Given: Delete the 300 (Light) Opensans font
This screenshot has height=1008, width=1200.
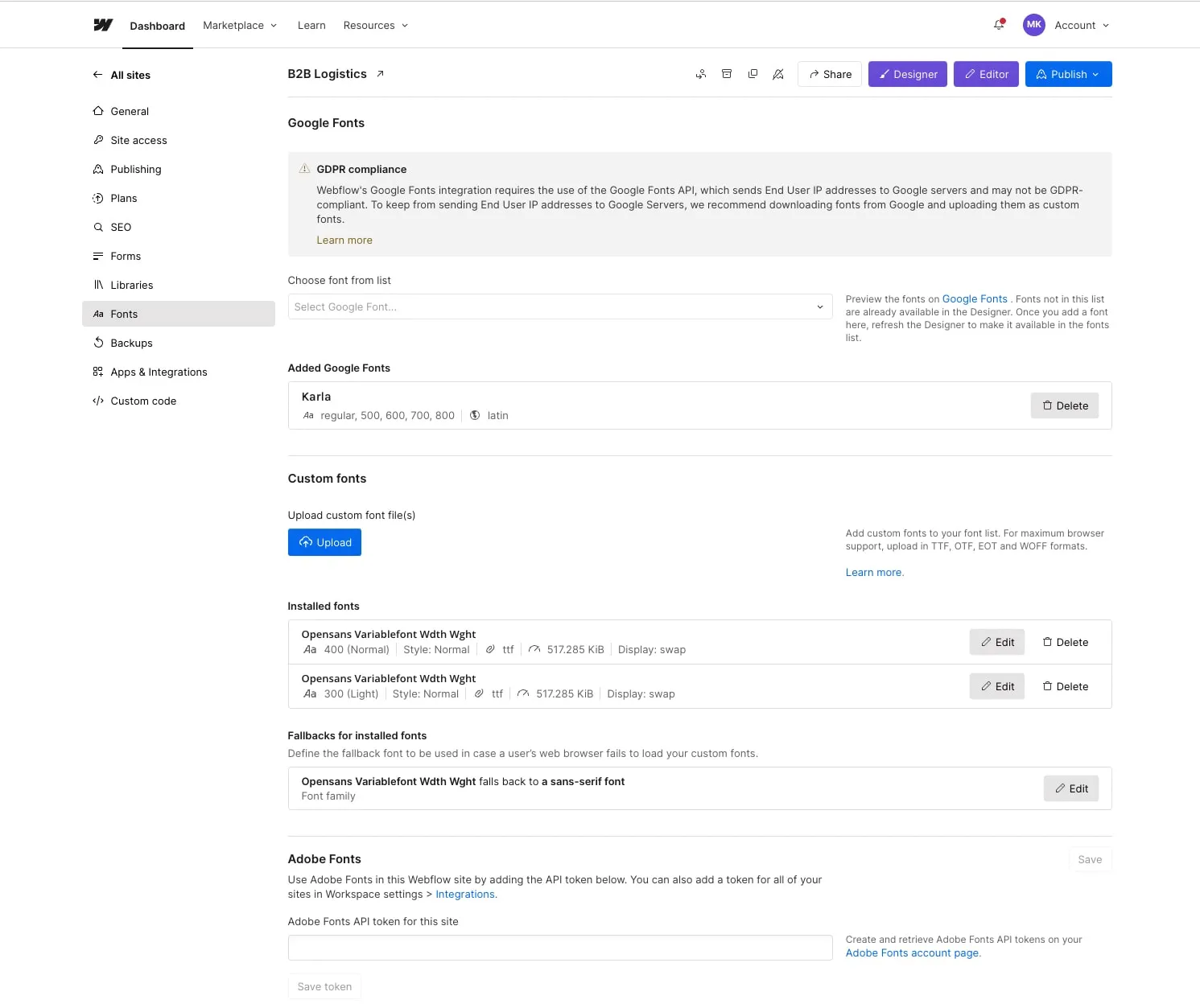Looking at the screenshot, I should click(1065, 686).
